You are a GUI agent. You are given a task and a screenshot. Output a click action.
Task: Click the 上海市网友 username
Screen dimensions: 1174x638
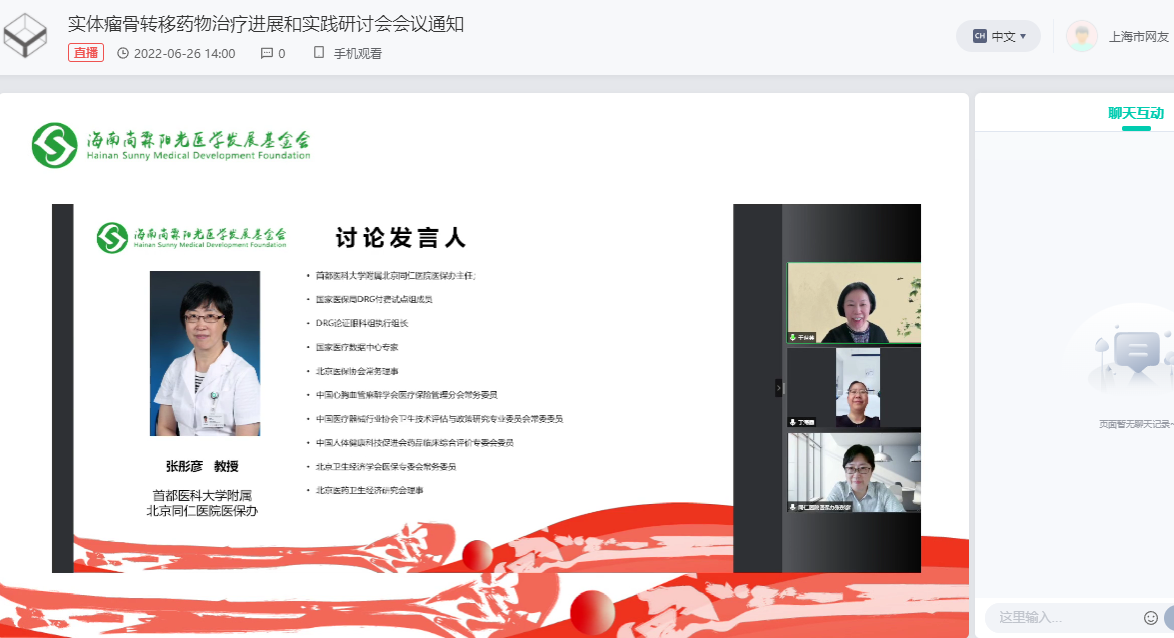(x=1138, y=36)
